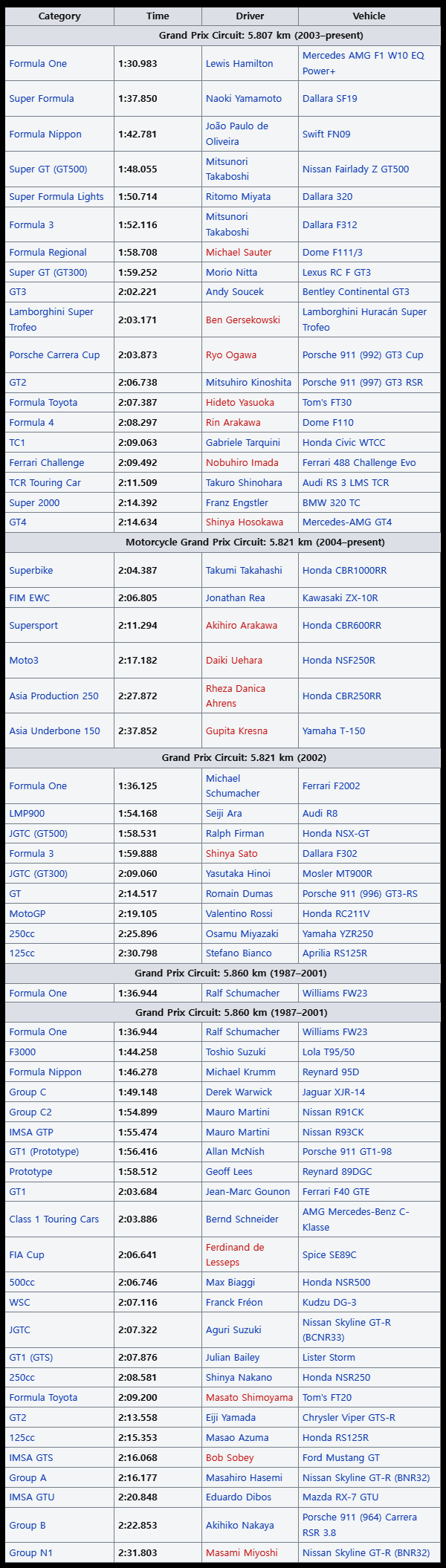Open the Kudzu DG-3 vehicle link
446x1568 pixels.
[x=329, y=1303]
